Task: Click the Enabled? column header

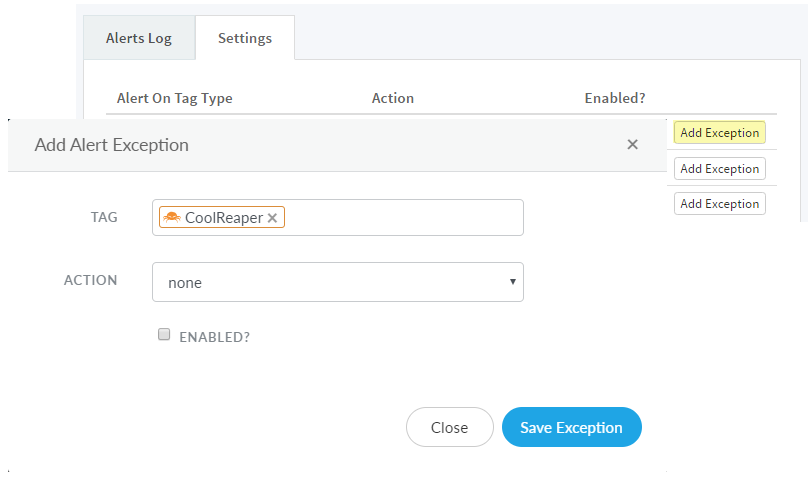Action: click(x=615, y=98)
